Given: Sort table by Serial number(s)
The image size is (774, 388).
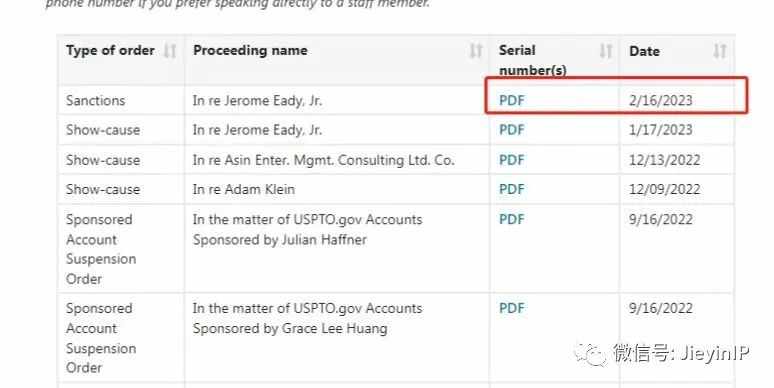Looking at the screenshot, I should (x=606, y=51).
